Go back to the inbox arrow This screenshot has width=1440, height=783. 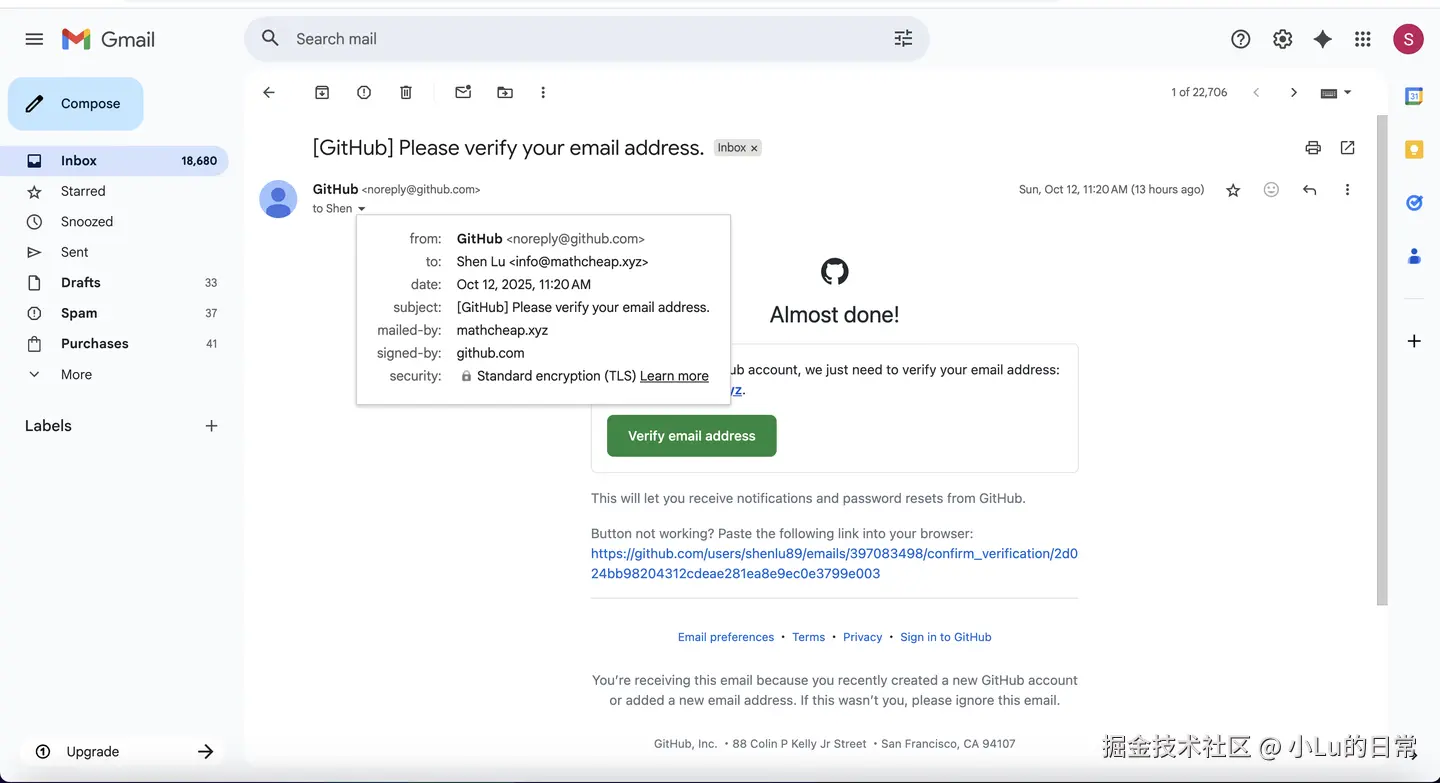point(269,92)
